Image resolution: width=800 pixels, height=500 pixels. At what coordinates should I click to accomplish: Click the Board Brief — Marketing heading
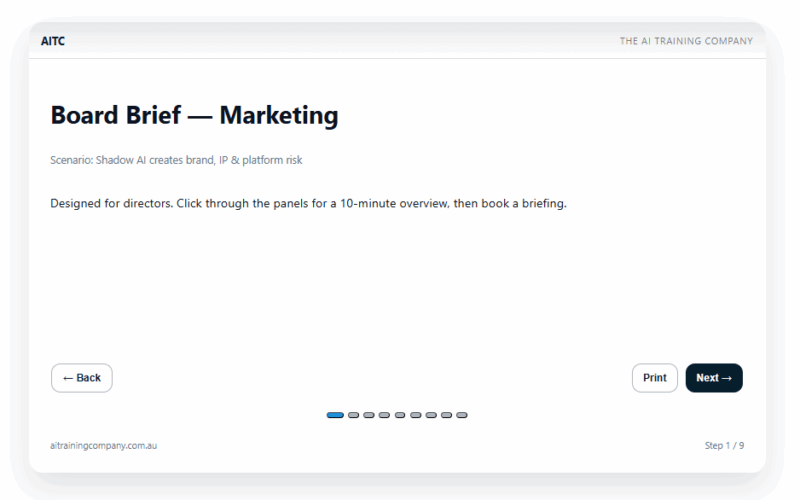pyautogui.click(x=194, y=115)
